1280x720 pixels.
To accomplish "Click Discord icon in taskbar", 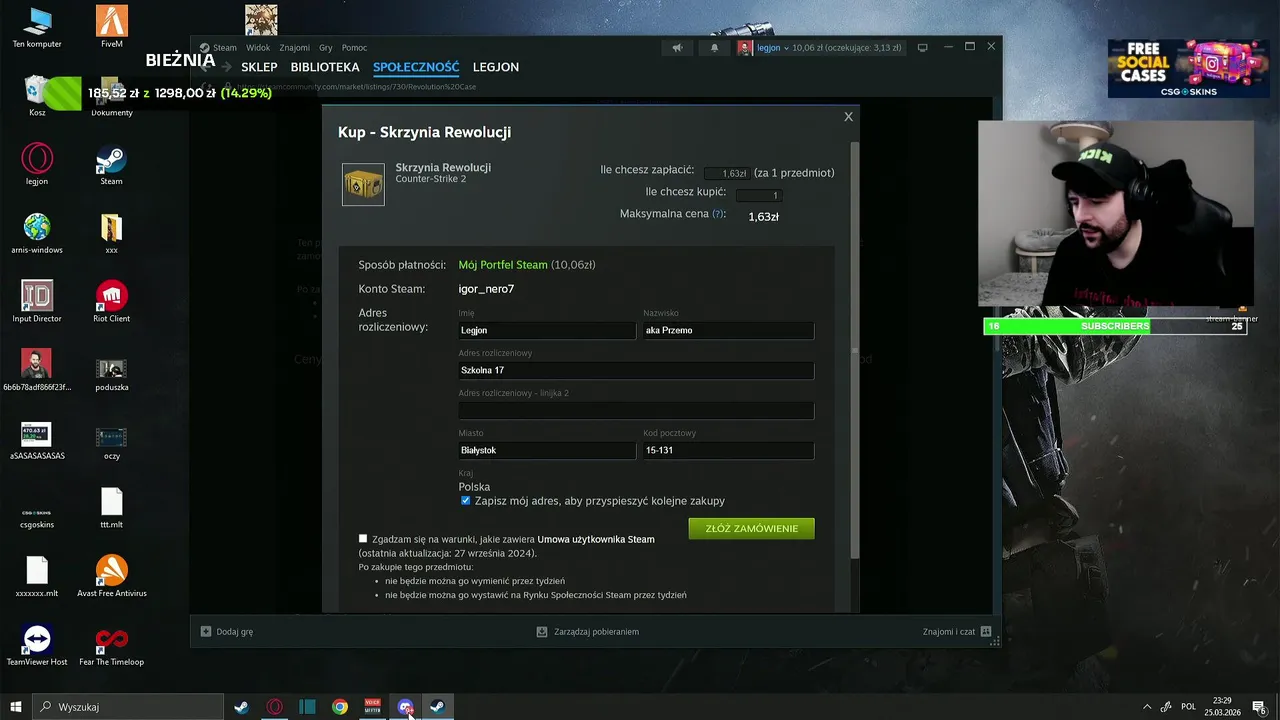I will pyautogui.click(x=405, y=707).
